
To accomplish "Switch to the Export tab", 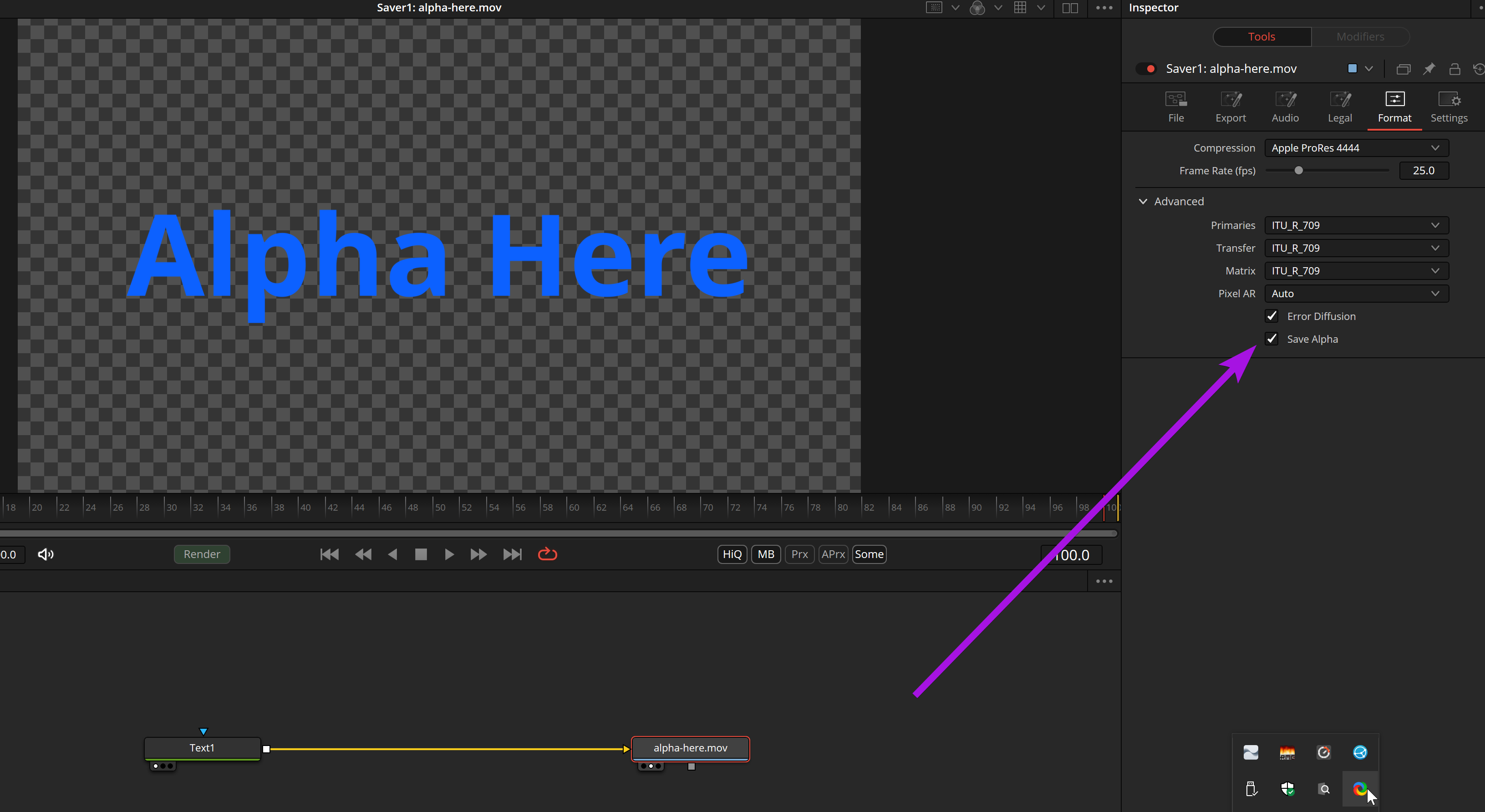I will (1230, 107).
